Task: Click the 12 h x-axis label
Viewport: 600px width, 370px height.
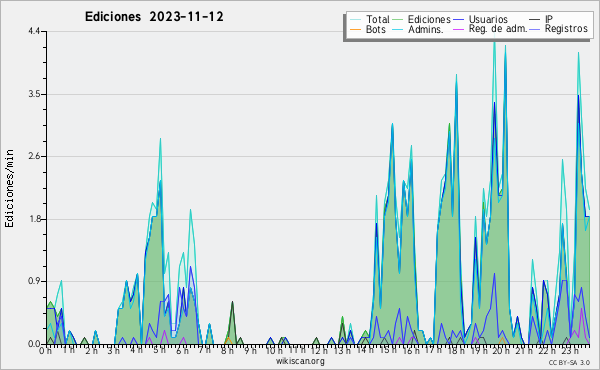Action: pyautogui.click(x=319, y=351)
